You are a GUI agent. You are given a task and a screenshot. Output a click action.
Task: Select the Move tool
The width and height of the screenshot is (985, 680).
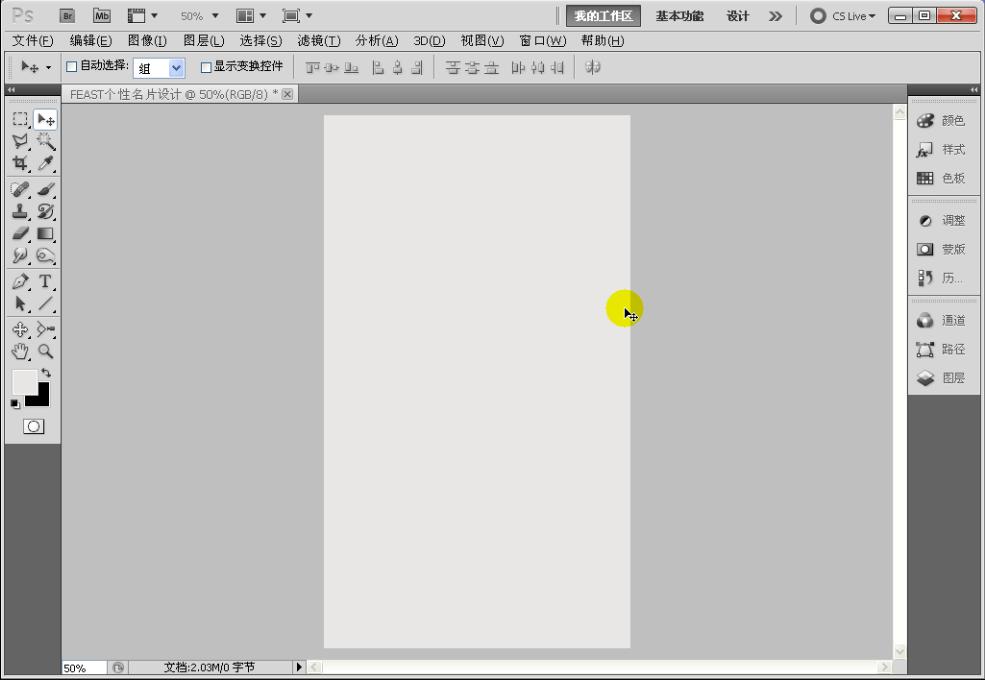[x=44, y=118]
